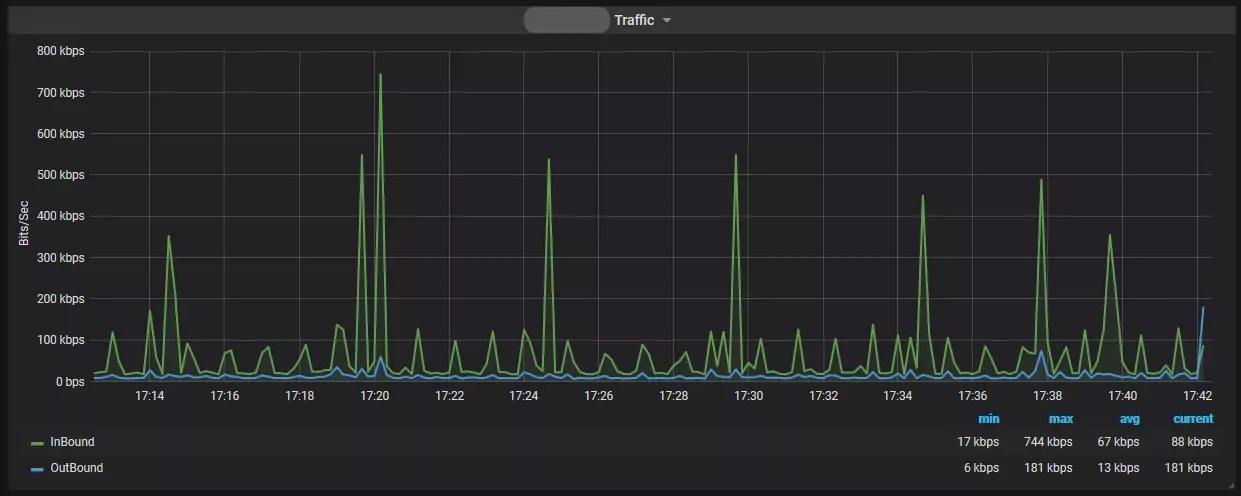
Task: Click the 500 kbps y-axis label
Action: pos(60,175)
